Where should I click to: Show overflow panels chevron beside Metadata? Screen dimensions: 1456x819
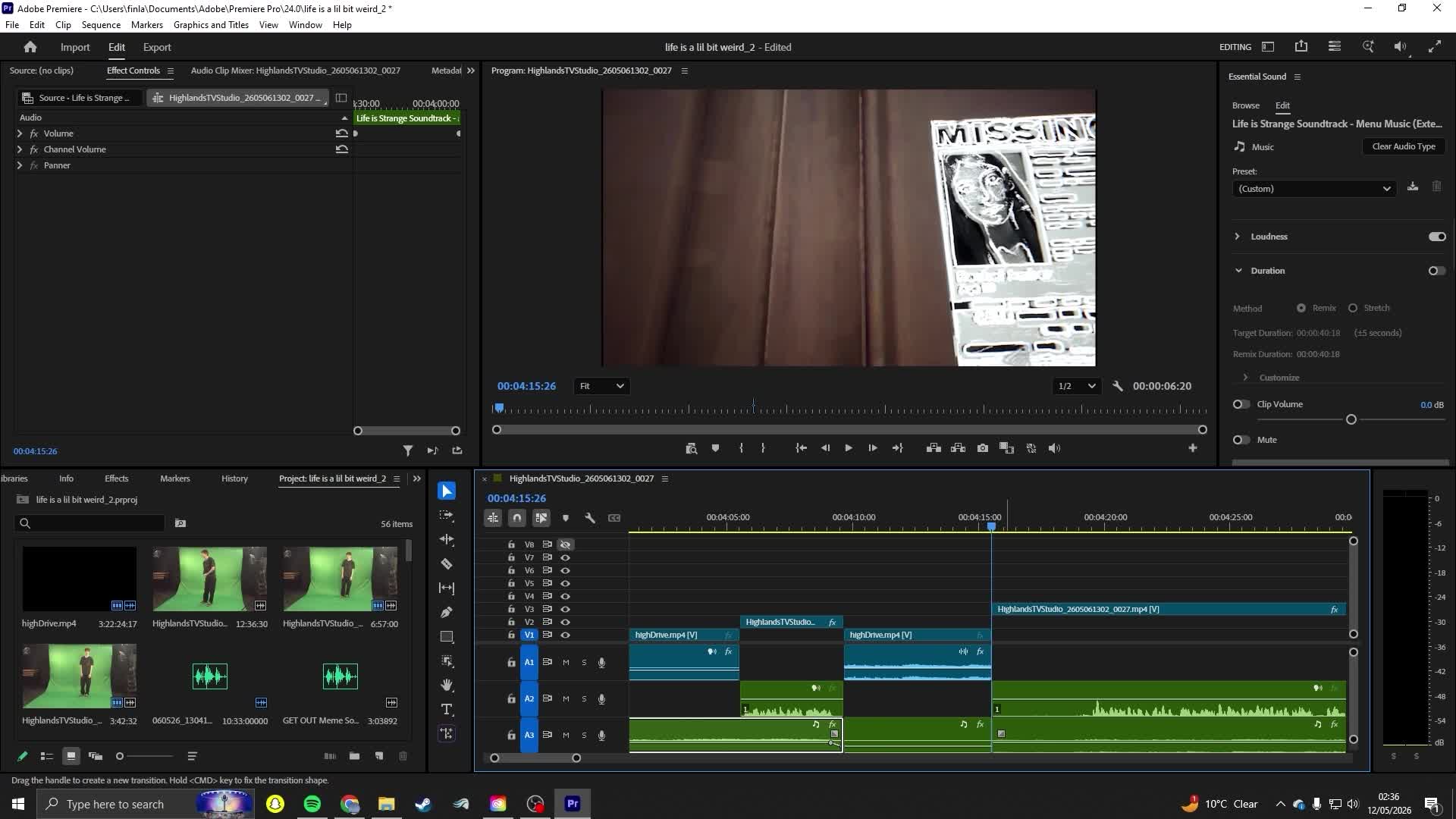click(x=471, y=71)
